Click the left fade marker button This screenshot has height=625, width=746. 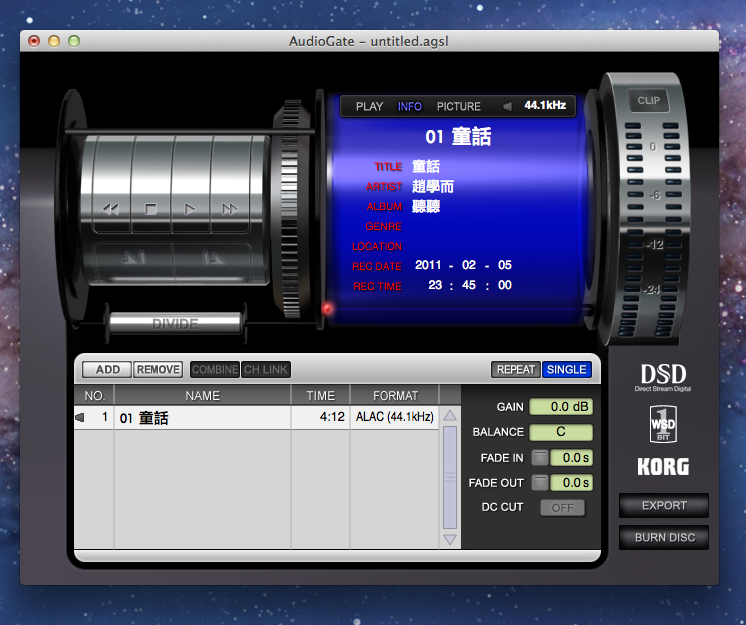[132, 258]
